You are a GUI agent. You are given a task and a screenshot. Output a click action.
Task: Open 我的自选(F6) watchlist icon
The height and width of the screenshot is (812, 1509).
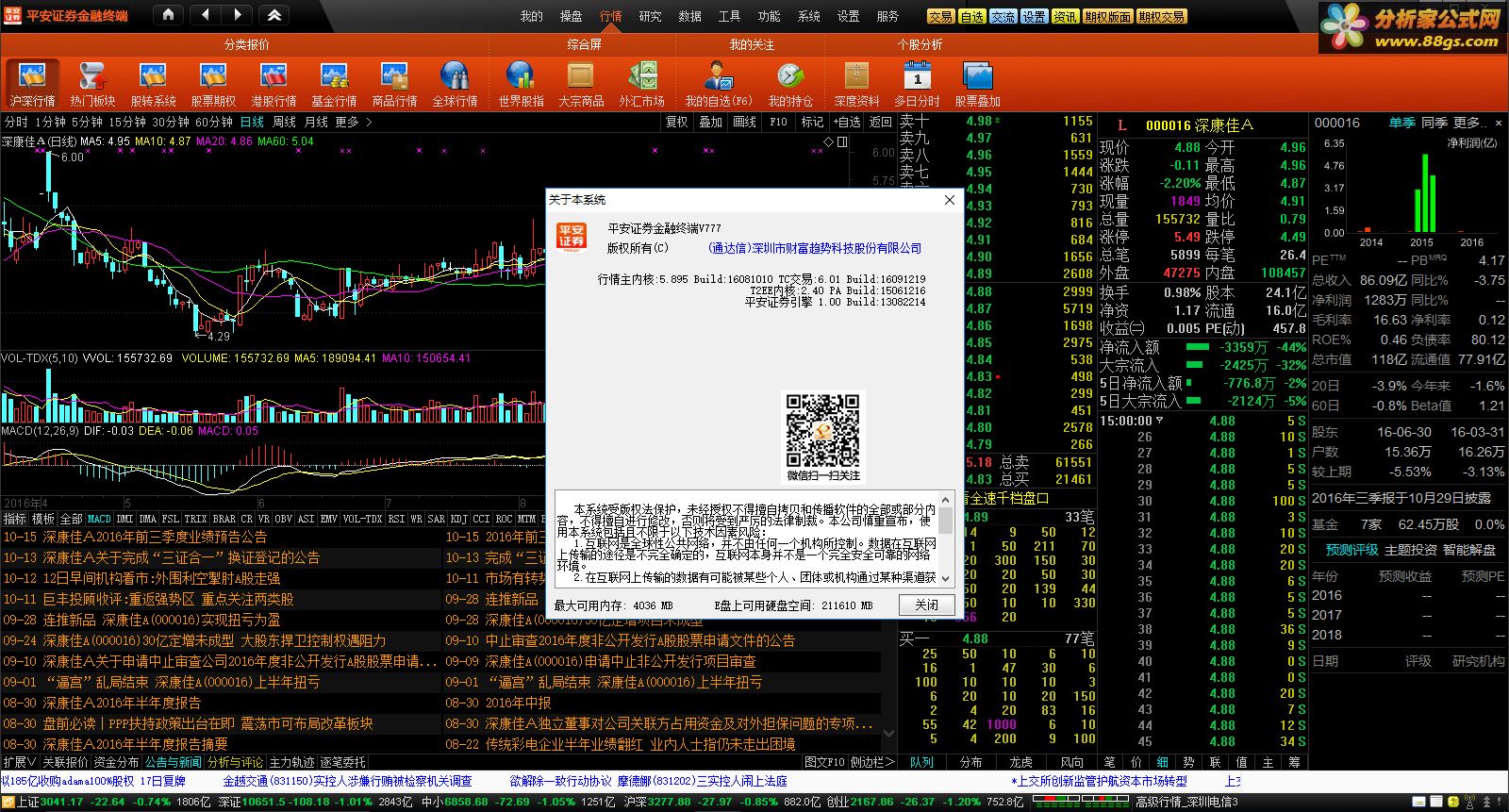pyautogui.click(x=719, y=84)
